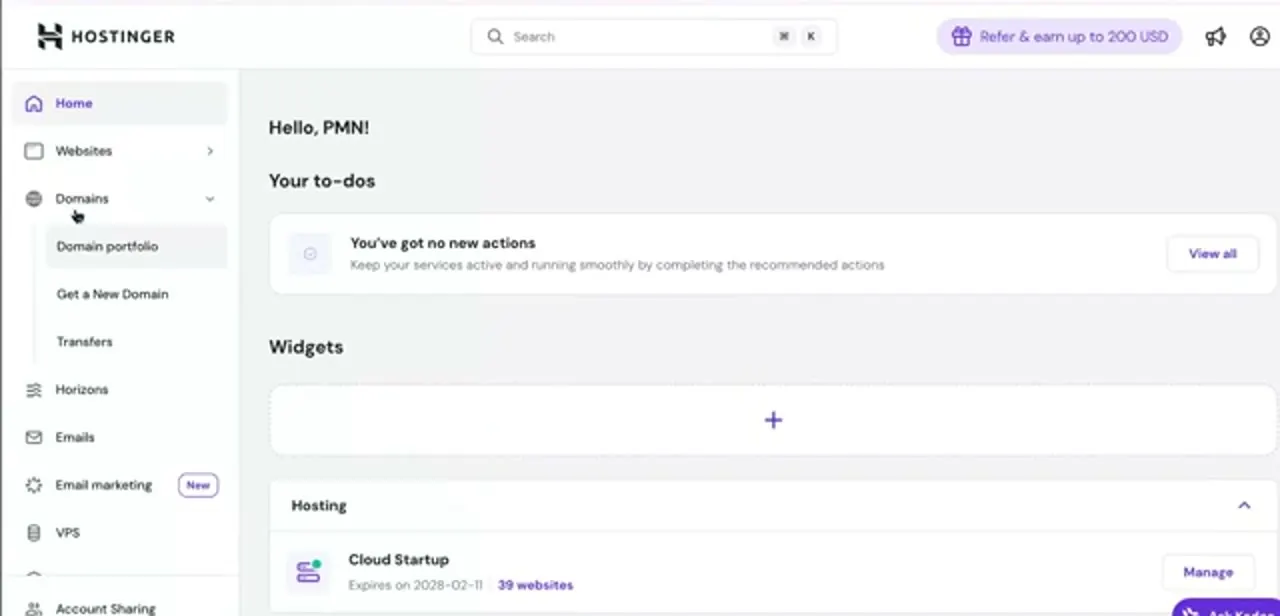Screen dimensions: 1280x616
Task: Click Refer & earn up to 200 USD
Action: pyautogui.click(x=1059, y=36)
